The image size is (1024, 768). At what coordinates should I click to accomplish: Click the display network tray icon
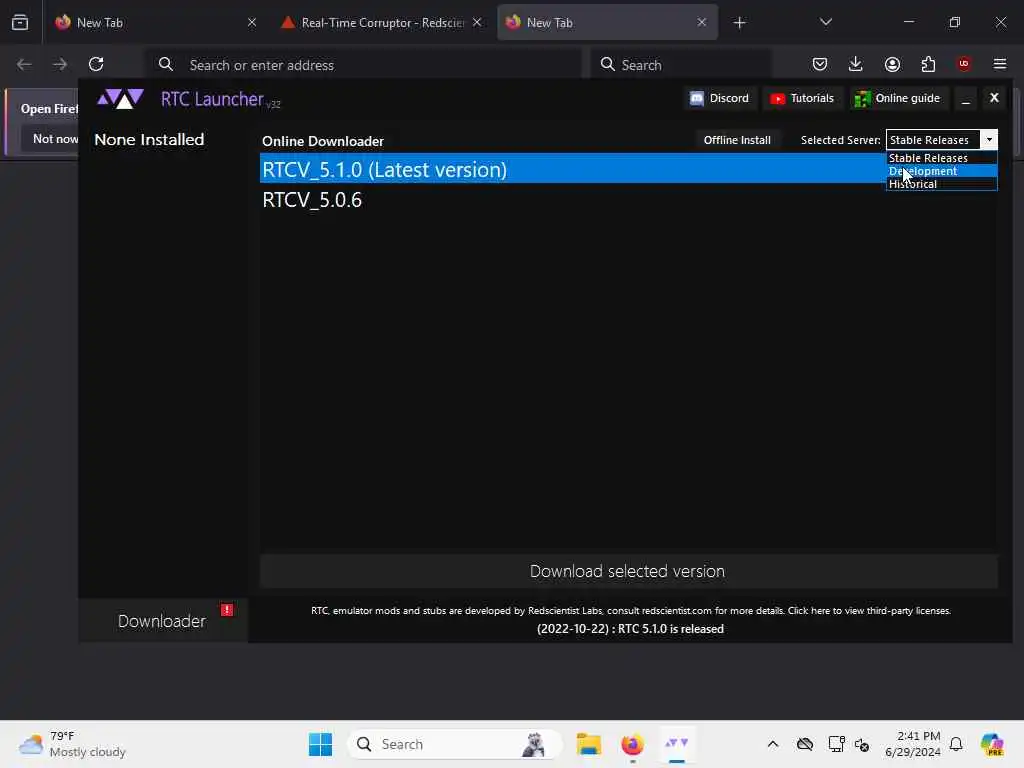click(x=836, y=744)
